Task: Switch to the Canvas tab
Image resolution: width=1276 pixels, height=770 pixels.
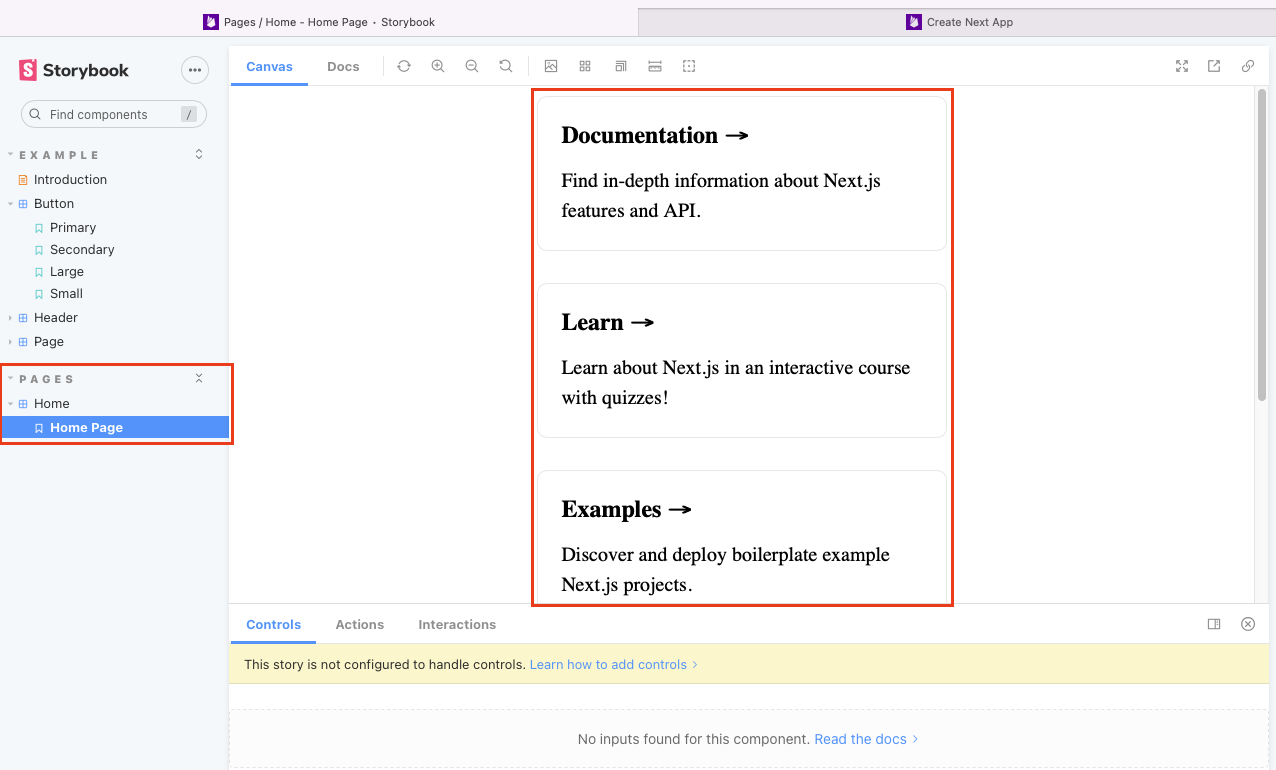Action: 269,66
